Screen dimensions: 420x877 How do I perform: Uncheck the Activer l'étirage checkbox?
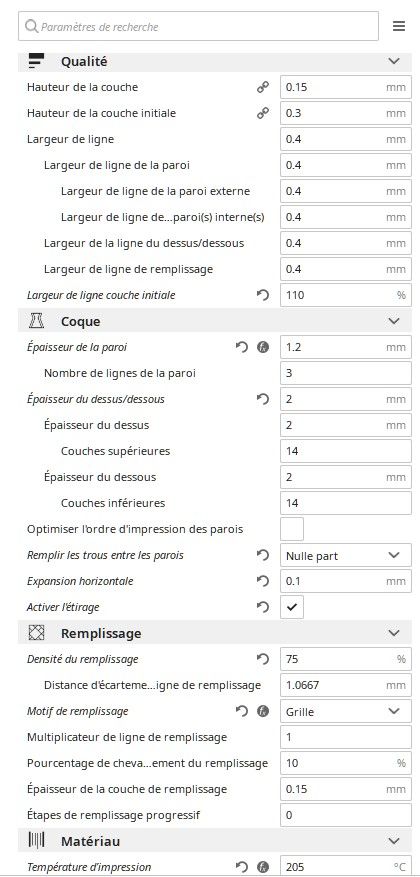(292, 607)
